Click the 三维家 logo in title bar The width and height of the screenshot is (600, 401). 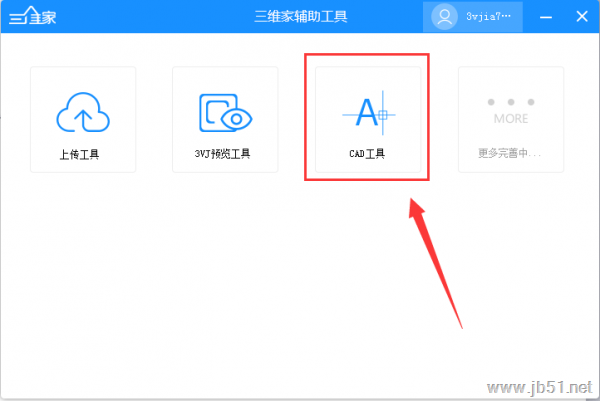33,16
